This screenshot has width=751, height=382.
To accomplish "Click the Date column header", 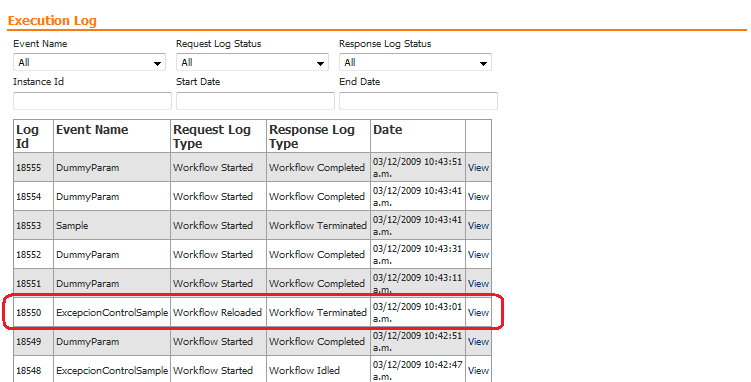I will click(418, 136).
